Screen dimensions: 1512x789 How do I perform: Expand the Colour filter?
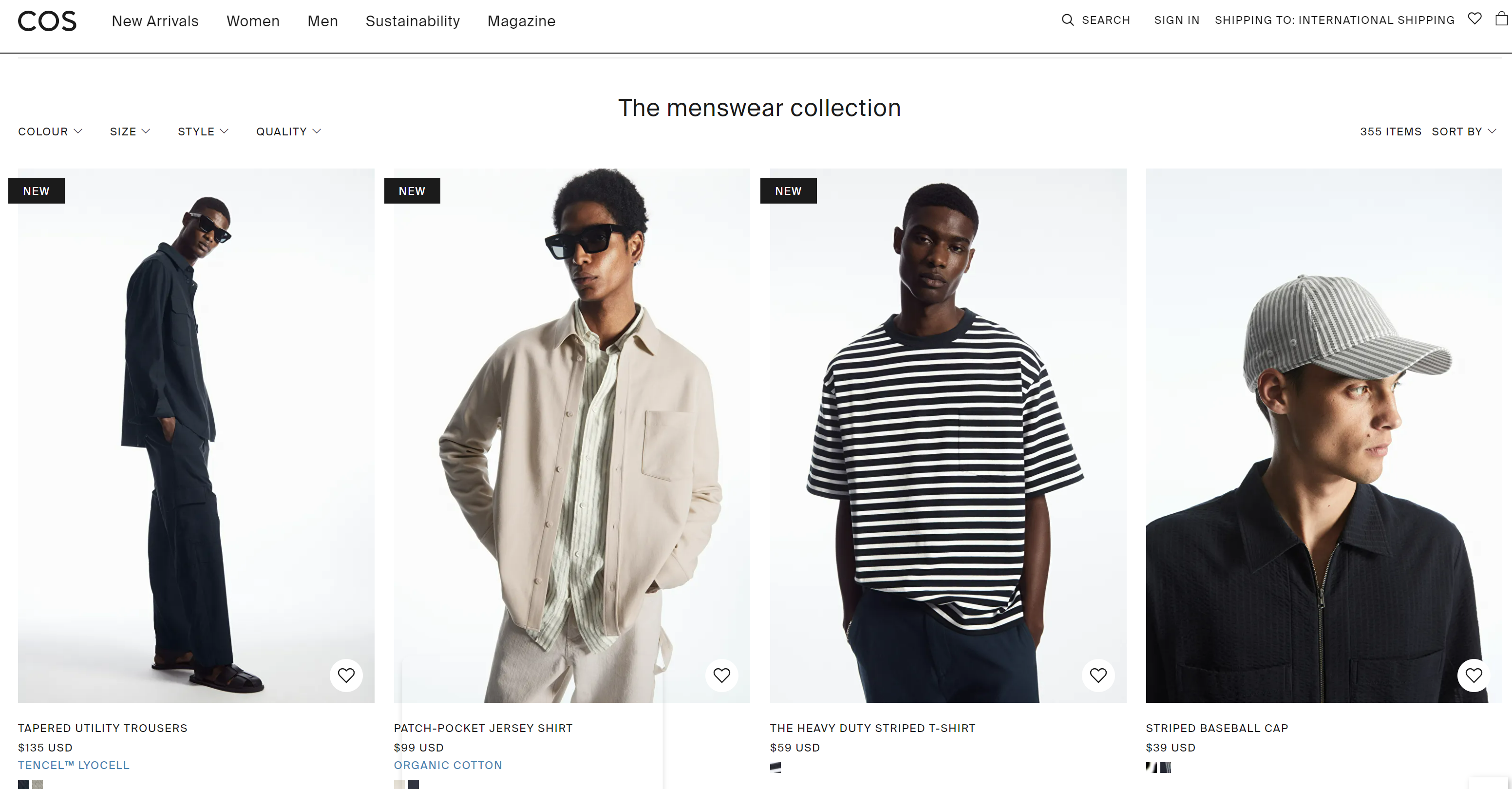click(x=50, y=131)
